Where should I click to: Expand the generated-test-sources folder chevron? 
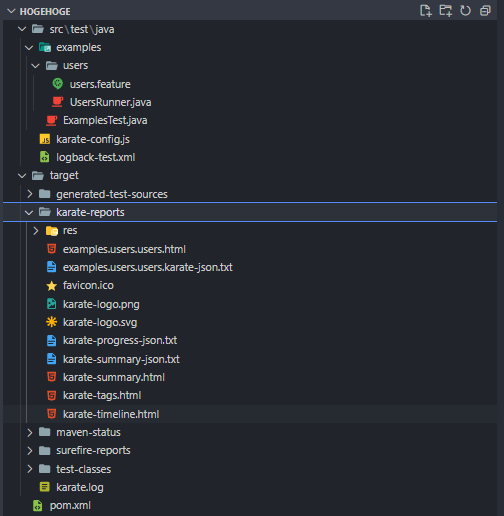[x=30, y=194]
